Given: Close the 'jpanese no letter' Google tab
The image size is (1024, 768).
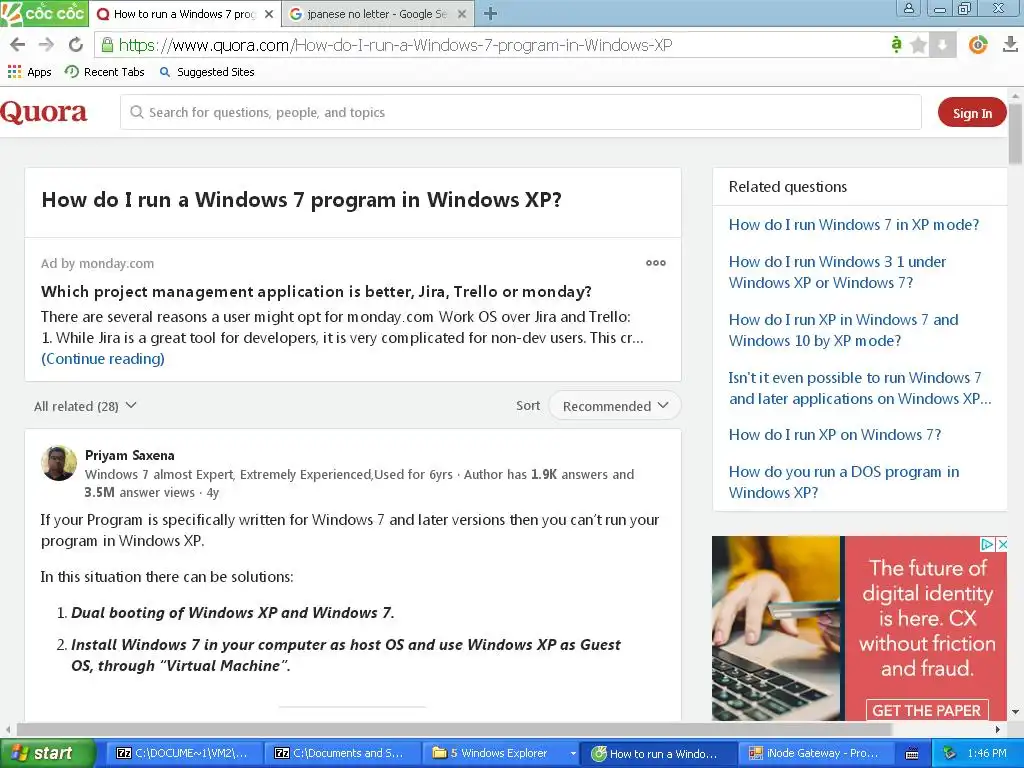Looking at the screenshot, I should pos(462,14).
